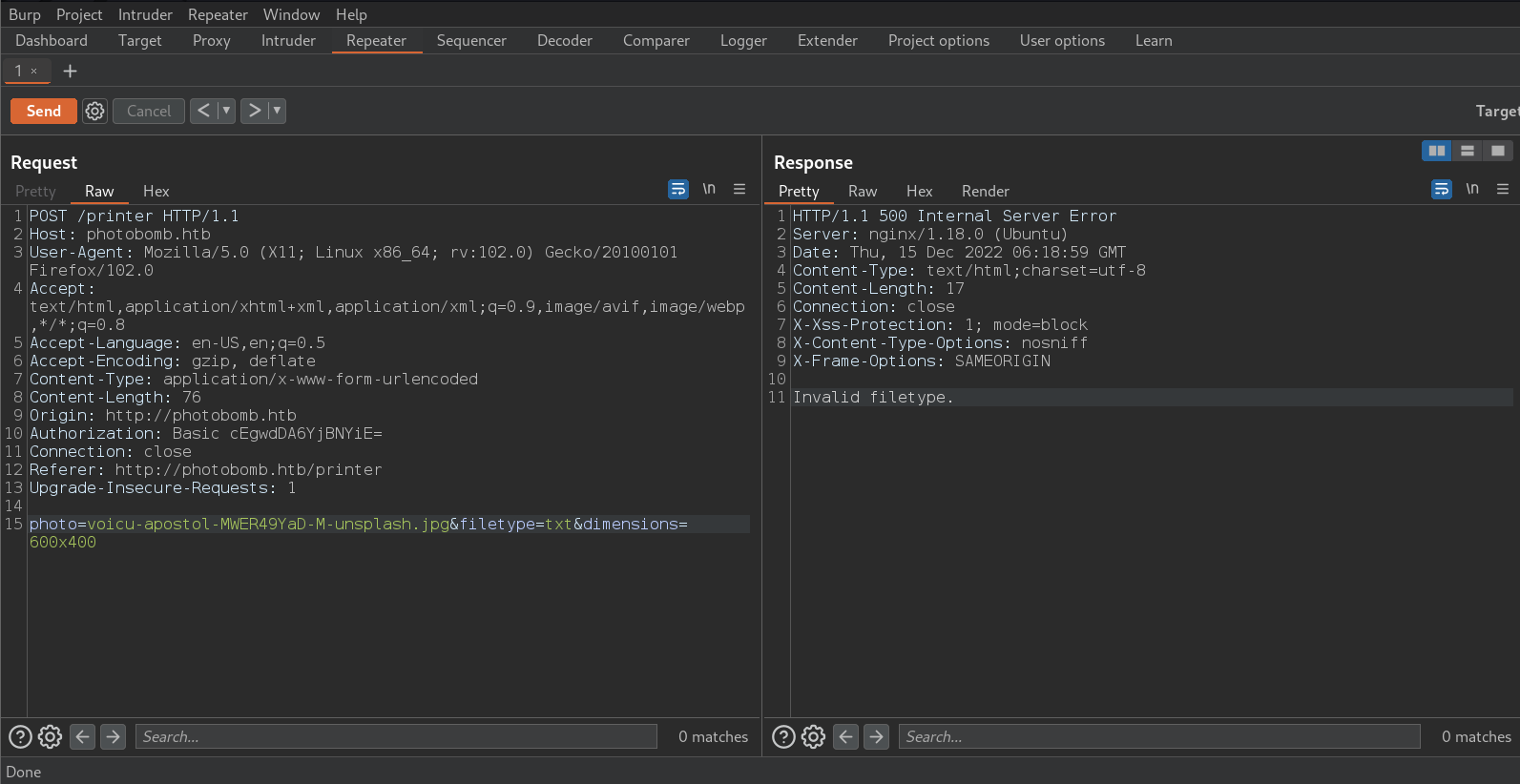The width and height of the screenshot is (1520, 784).
Task: Open Response panel options menu
Action: tap(1503, 189)
